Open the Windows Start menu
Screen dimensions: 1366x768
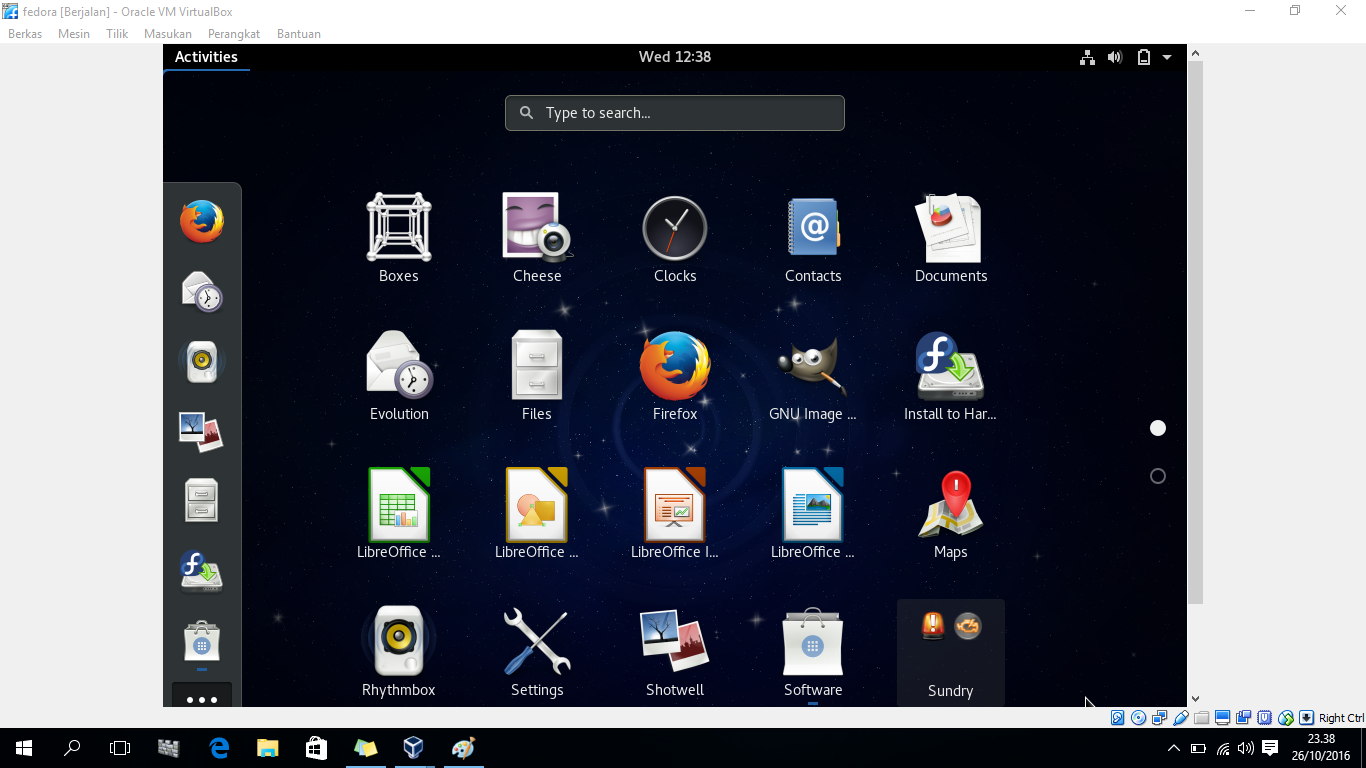click(x=24, y=748)
